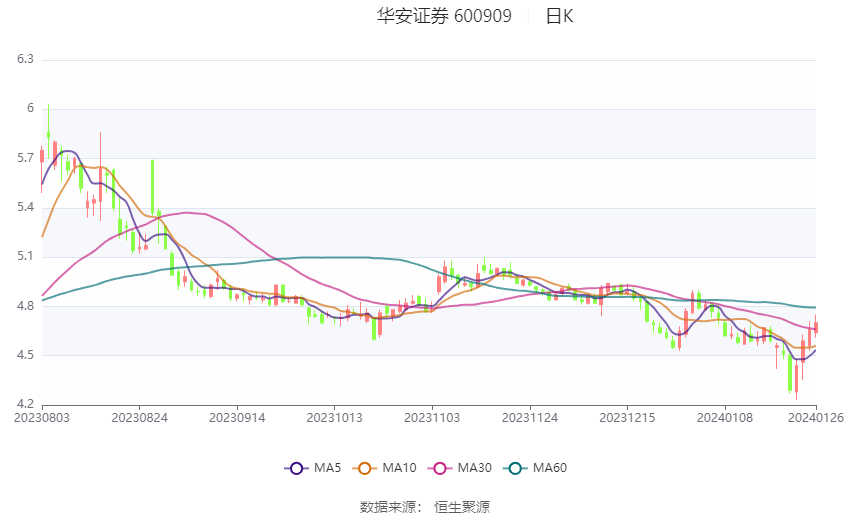Screen dimensions: 850x517
Task: Click the 4.5 y-axis price label
Action: [x=25, y=355]
